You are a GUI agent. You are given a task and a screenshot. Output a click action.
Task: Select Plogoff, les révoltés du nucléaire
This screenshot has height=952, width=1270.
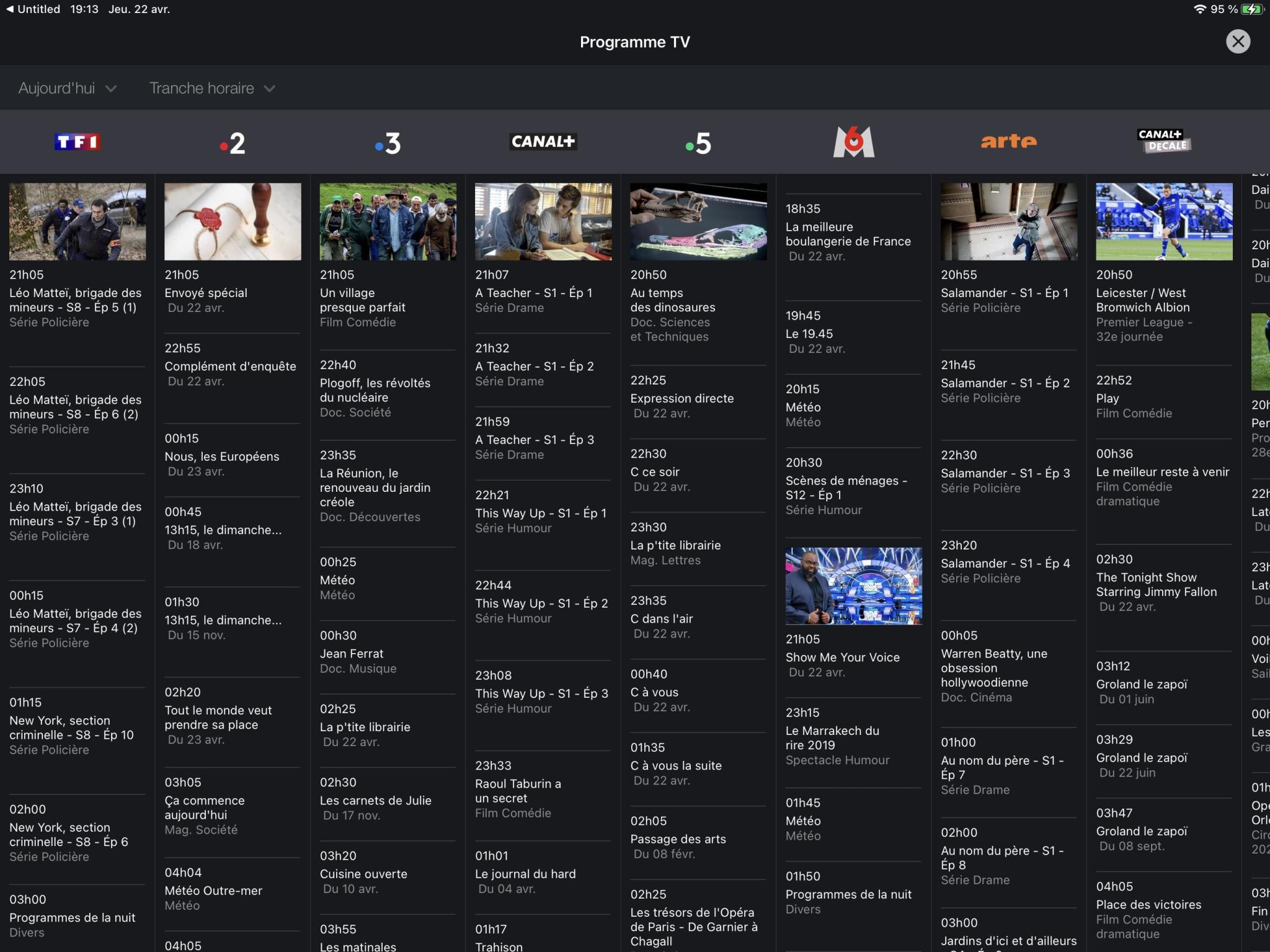click(x=375, y=390)
